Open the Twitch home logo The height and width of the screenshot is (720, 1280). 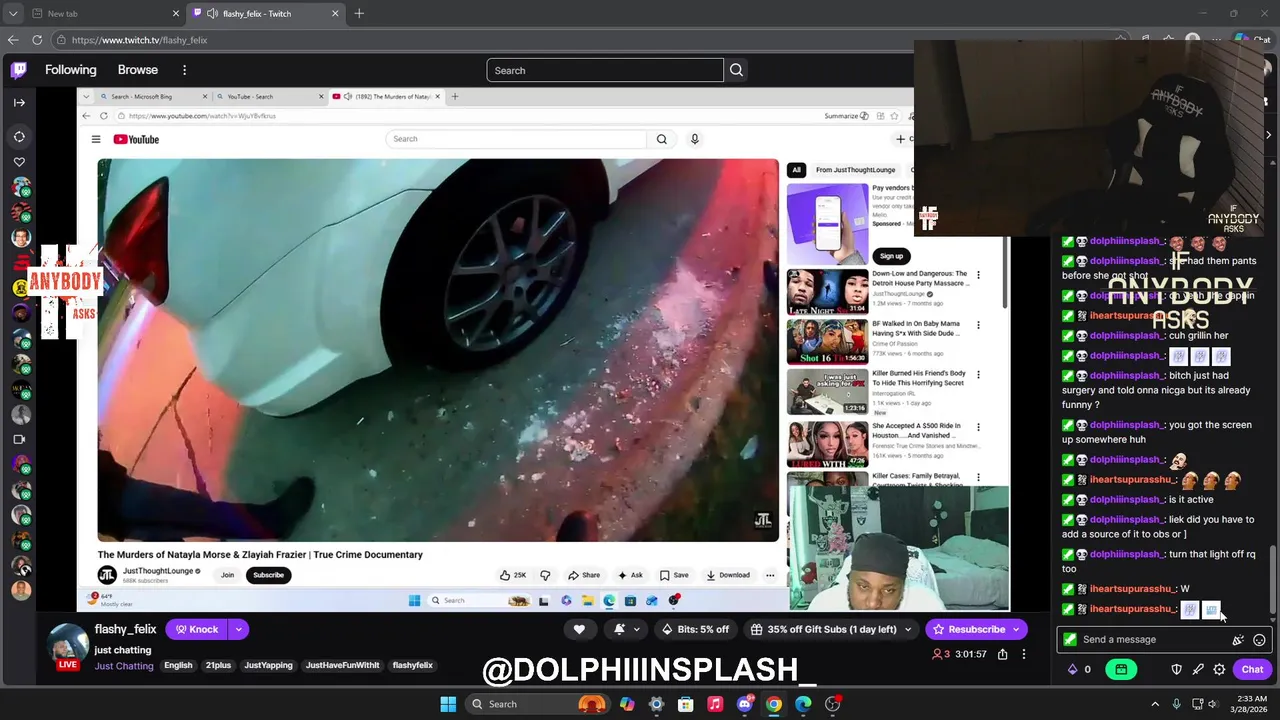click(x=19, y=70)
